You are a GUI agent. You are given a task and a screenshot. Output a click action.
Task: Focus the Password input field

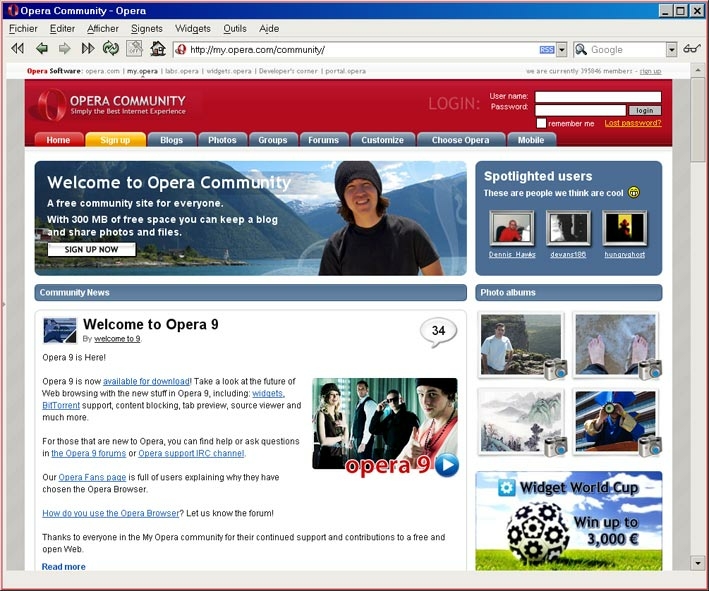click(580, 110)
